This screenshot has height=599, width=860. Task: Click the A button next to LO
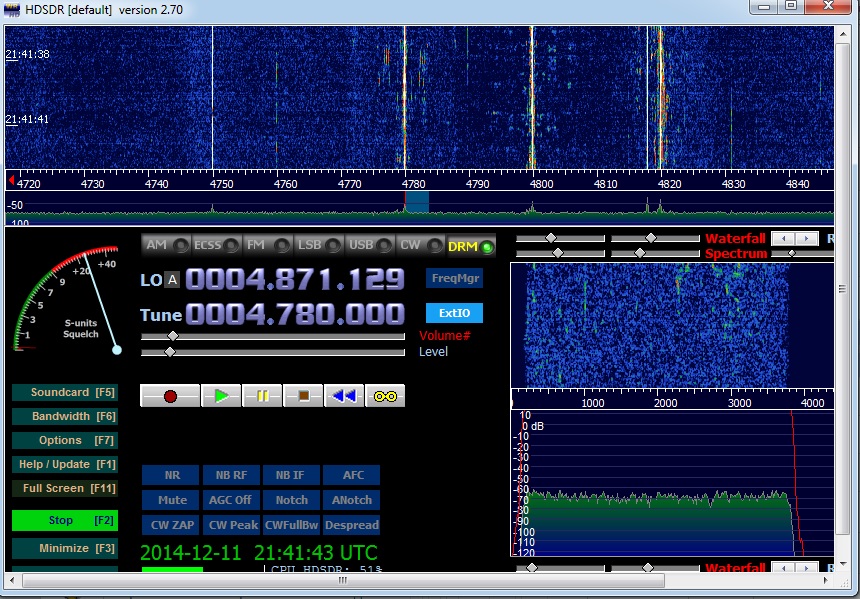point(172,280)
